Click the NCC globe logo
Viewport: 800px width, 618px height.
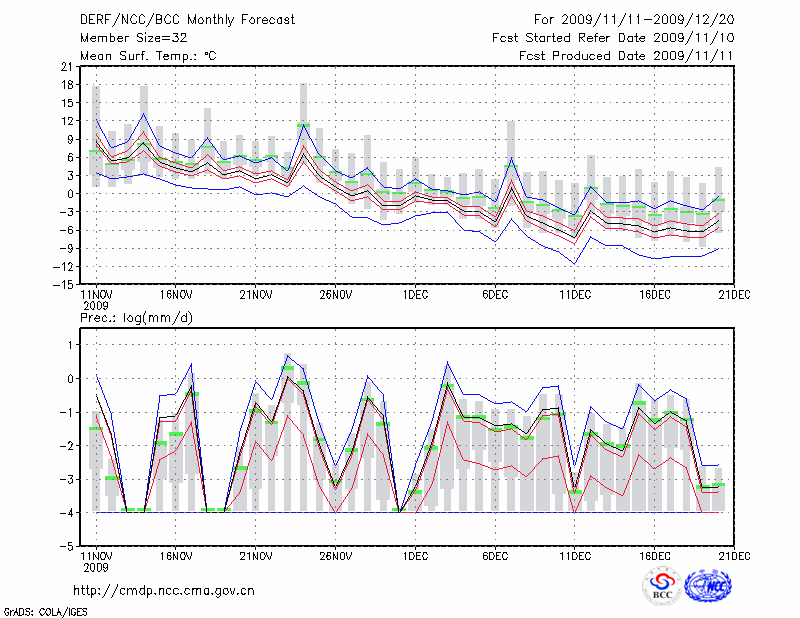707,586
